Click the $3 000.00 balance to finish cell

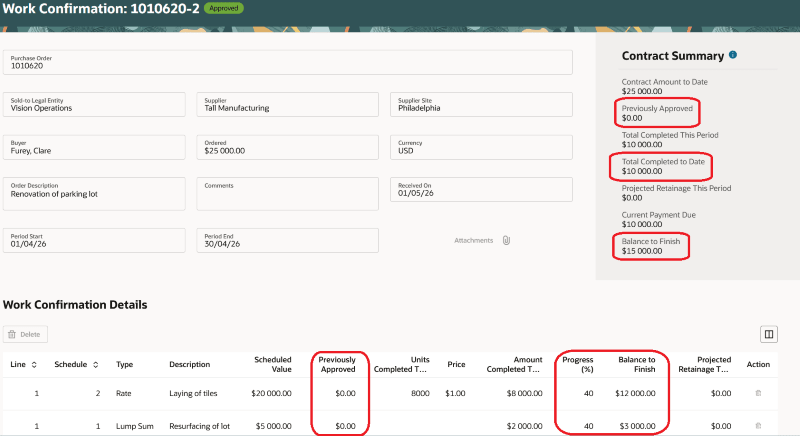click(x=637, y=426)
